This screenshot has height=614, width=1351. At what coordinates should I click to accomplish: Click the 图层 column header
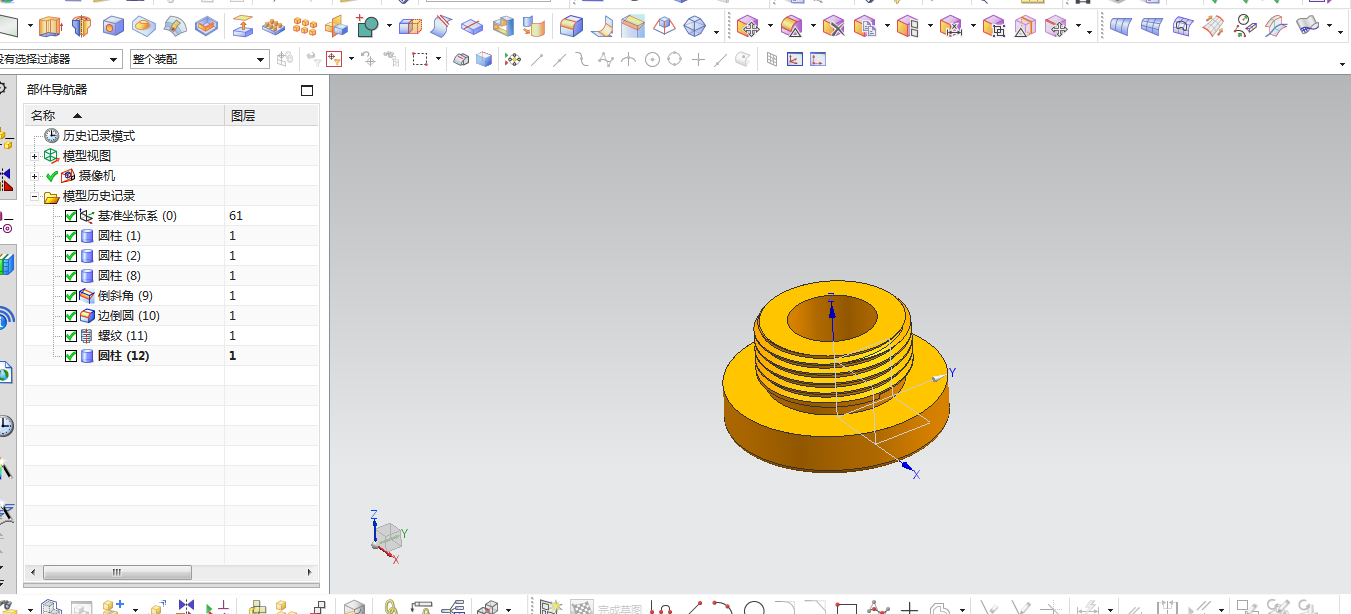272,116
